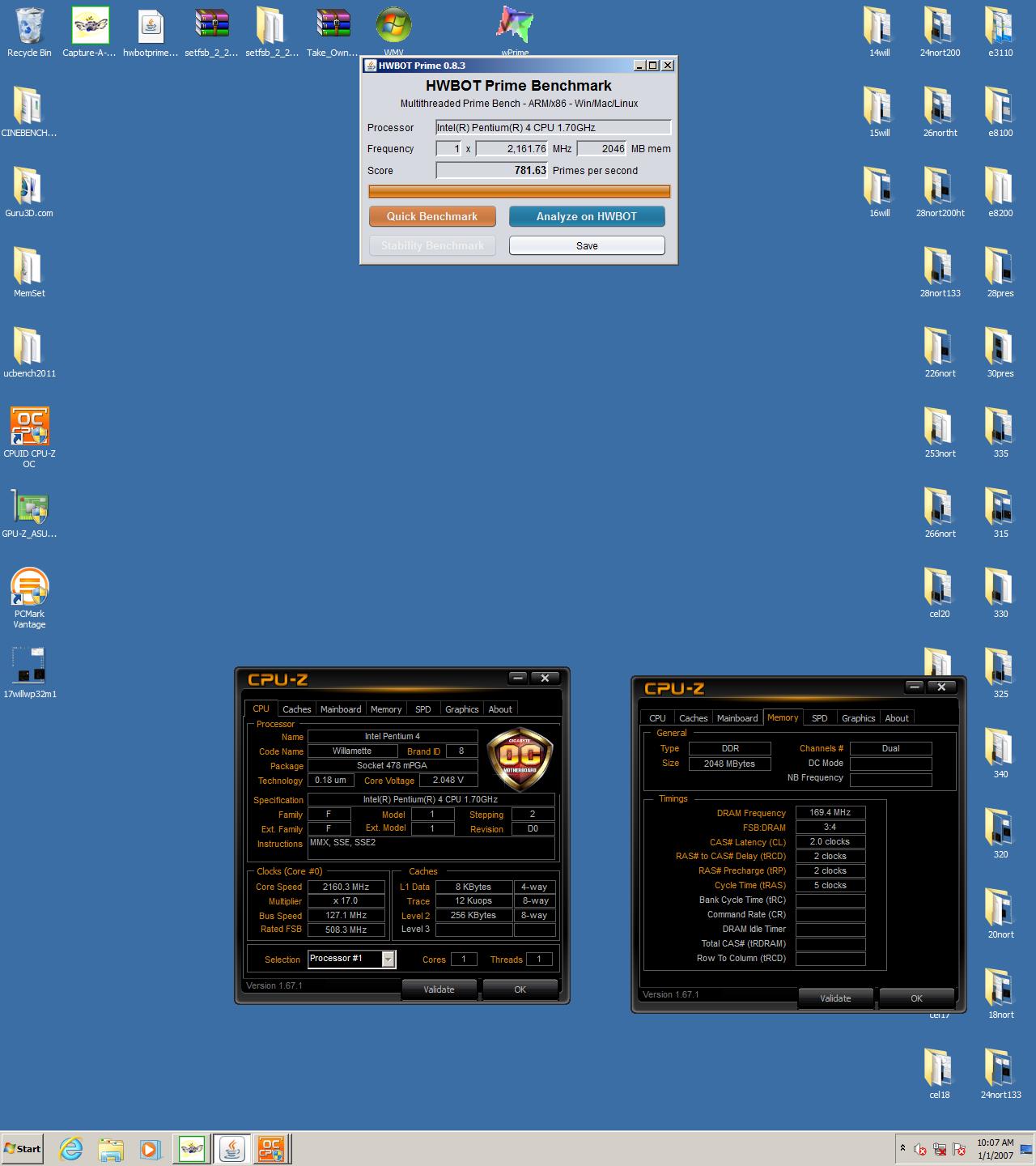Switch to CPU-Z OC taskbar item
This screenshot has width=1036, height=1166.
[x=270, y=1148]
